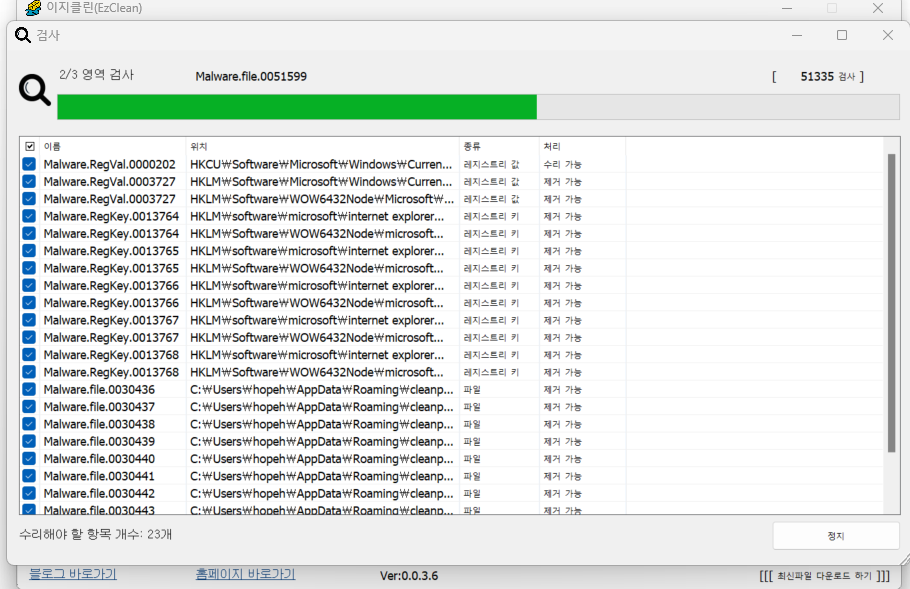The height and width of the screenshot is (589, 910).
Task: Select RegKey.0013766 name in the WOW6432Node row
Action: point(111,303)
